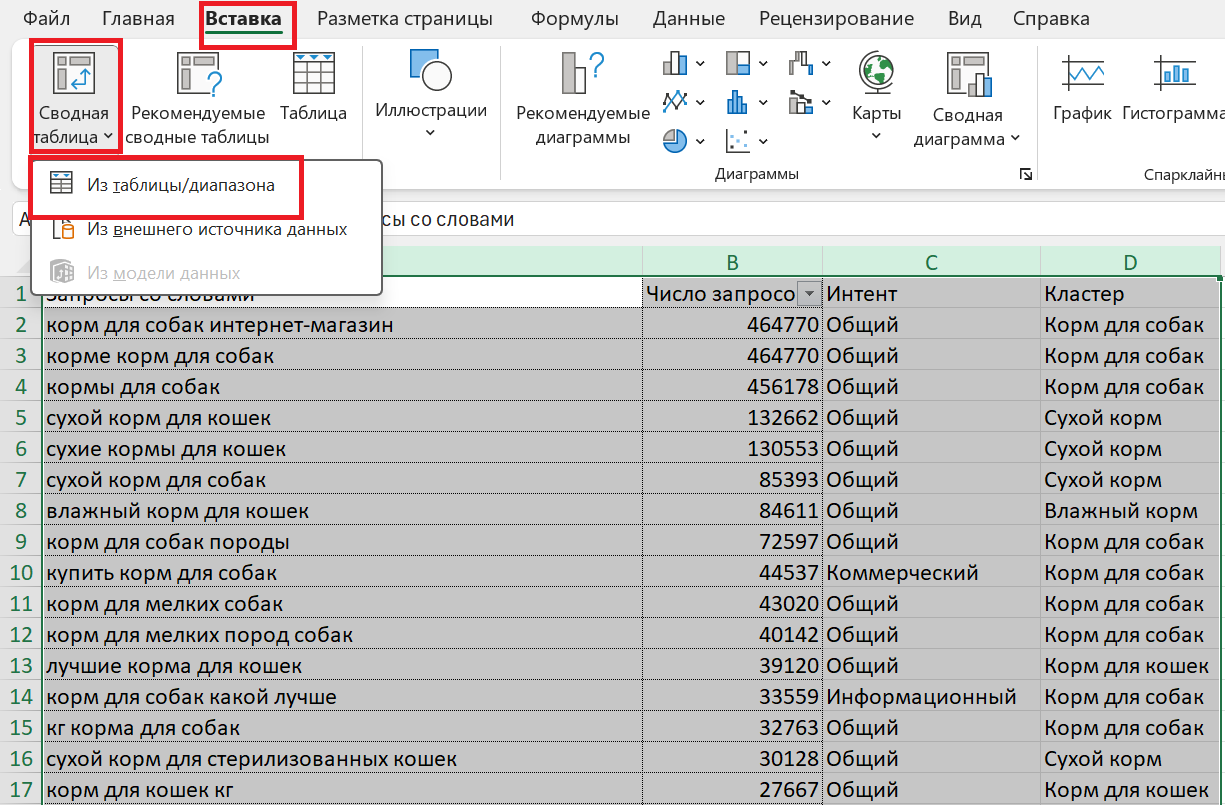Insert a combo chart
This screenshot has height=805, width=1225.
[801, 102]
